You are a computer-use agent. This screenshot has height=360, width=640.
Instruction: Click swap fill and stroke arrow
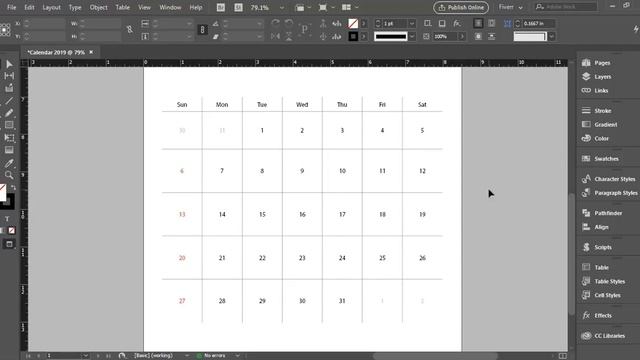click(13, 188)
